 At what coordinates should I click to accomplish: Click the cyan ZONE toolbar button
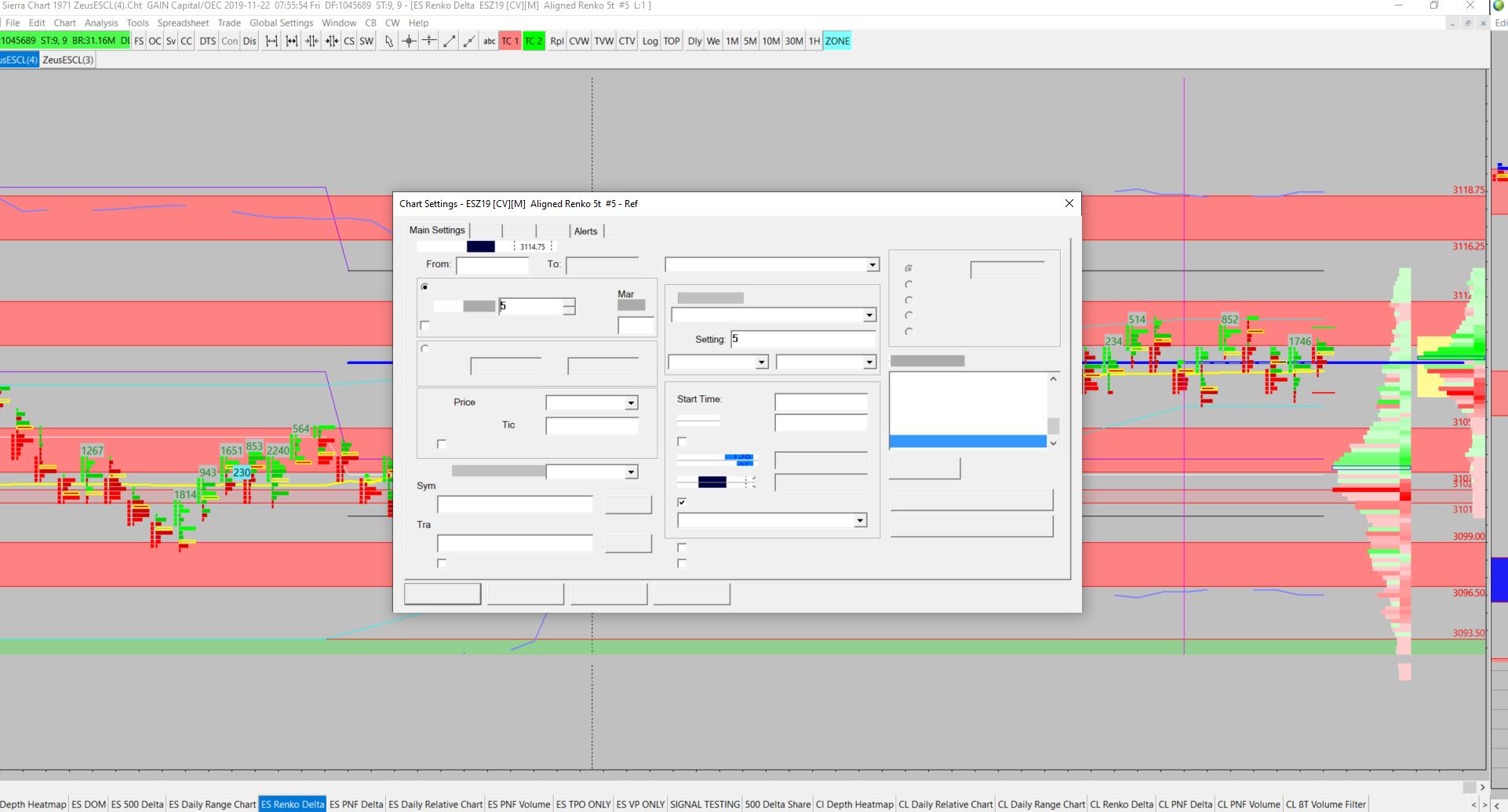point(836,42)
